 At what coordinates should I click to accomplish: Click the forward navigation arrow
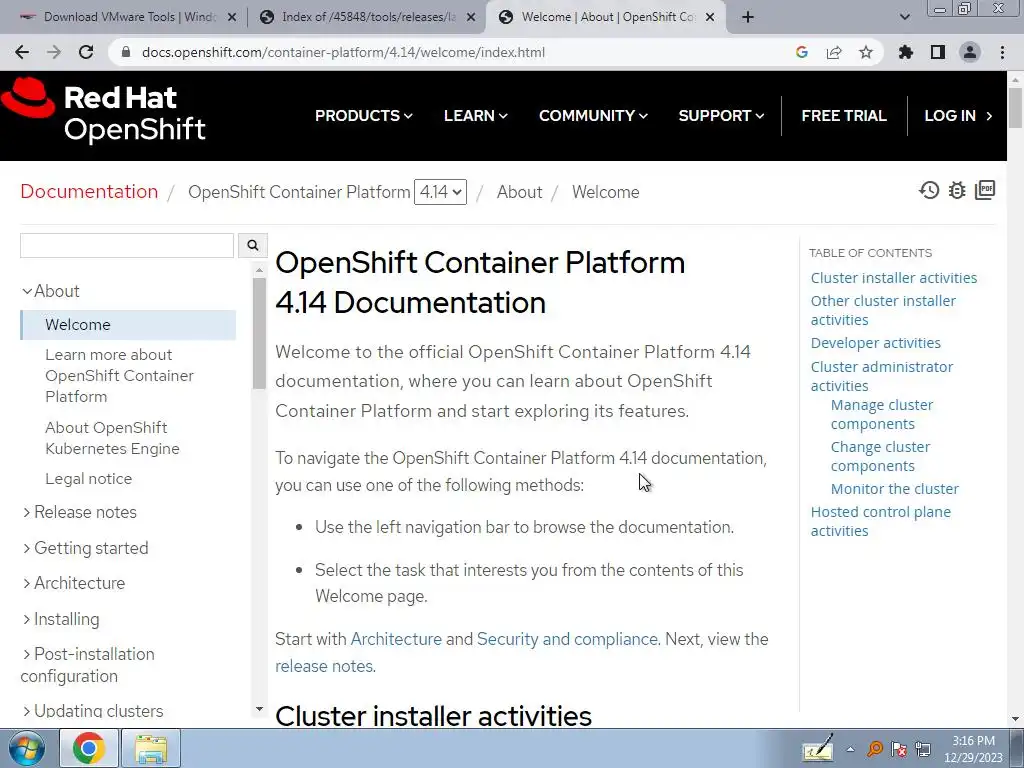coord(54,52)
